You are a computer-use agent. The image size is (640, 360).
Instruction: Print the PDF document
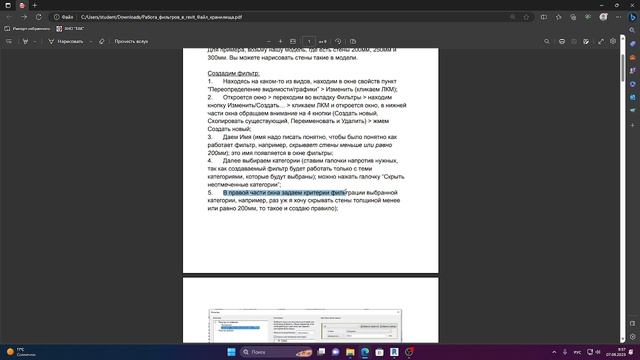click(562, 41)
